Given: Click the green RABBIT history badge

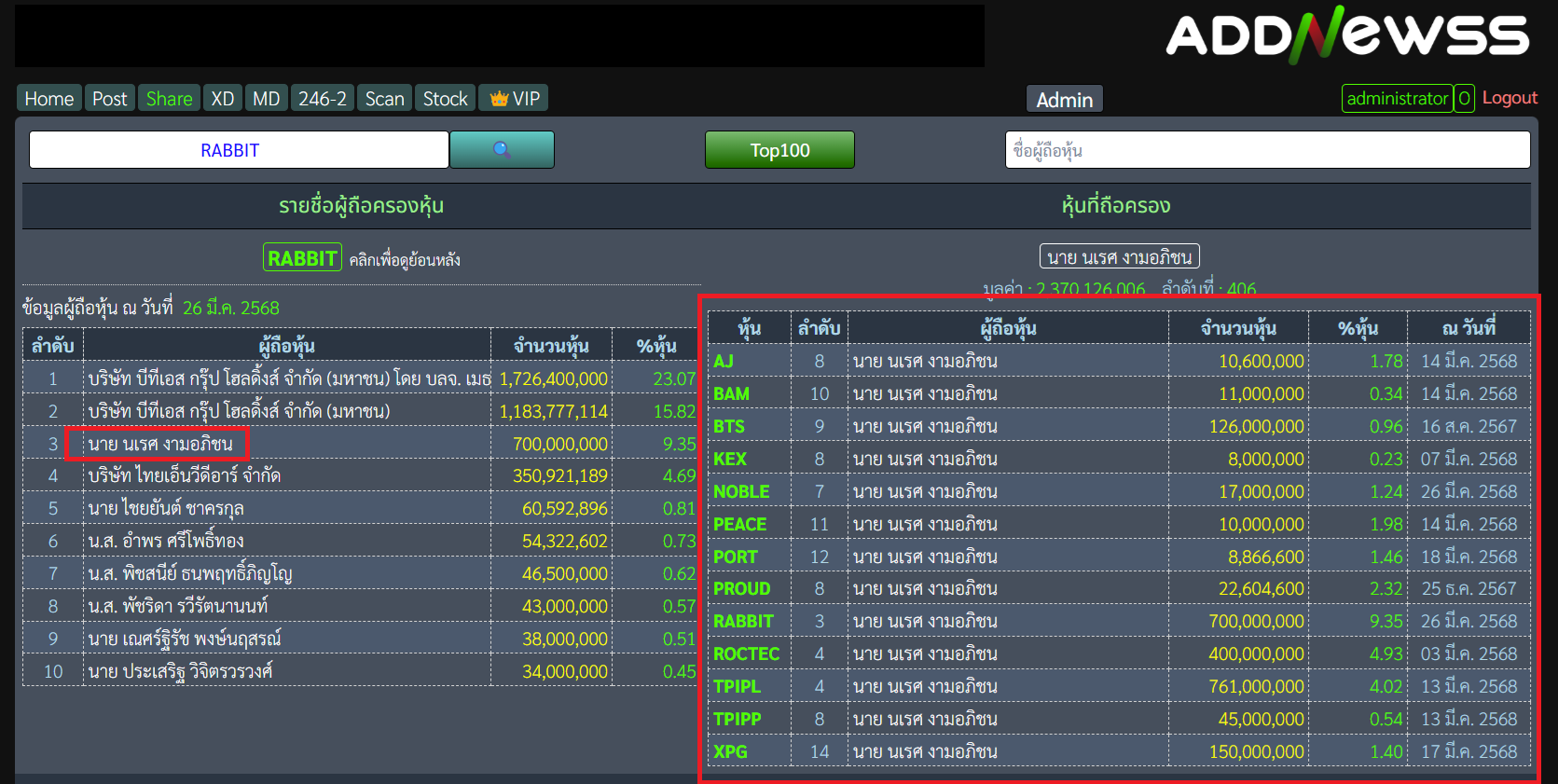Looking at the screenshot, I should coord(303,257).
